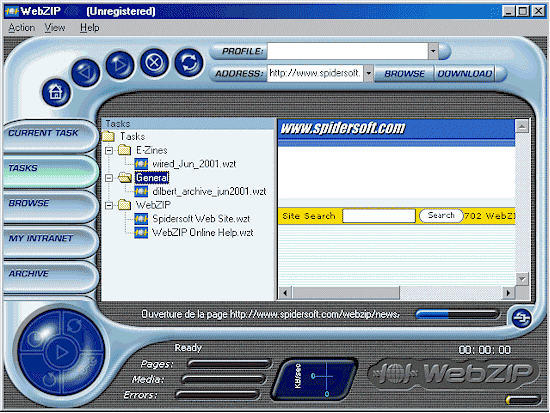
Task: Open the Help menu
Action: [89, 28]
